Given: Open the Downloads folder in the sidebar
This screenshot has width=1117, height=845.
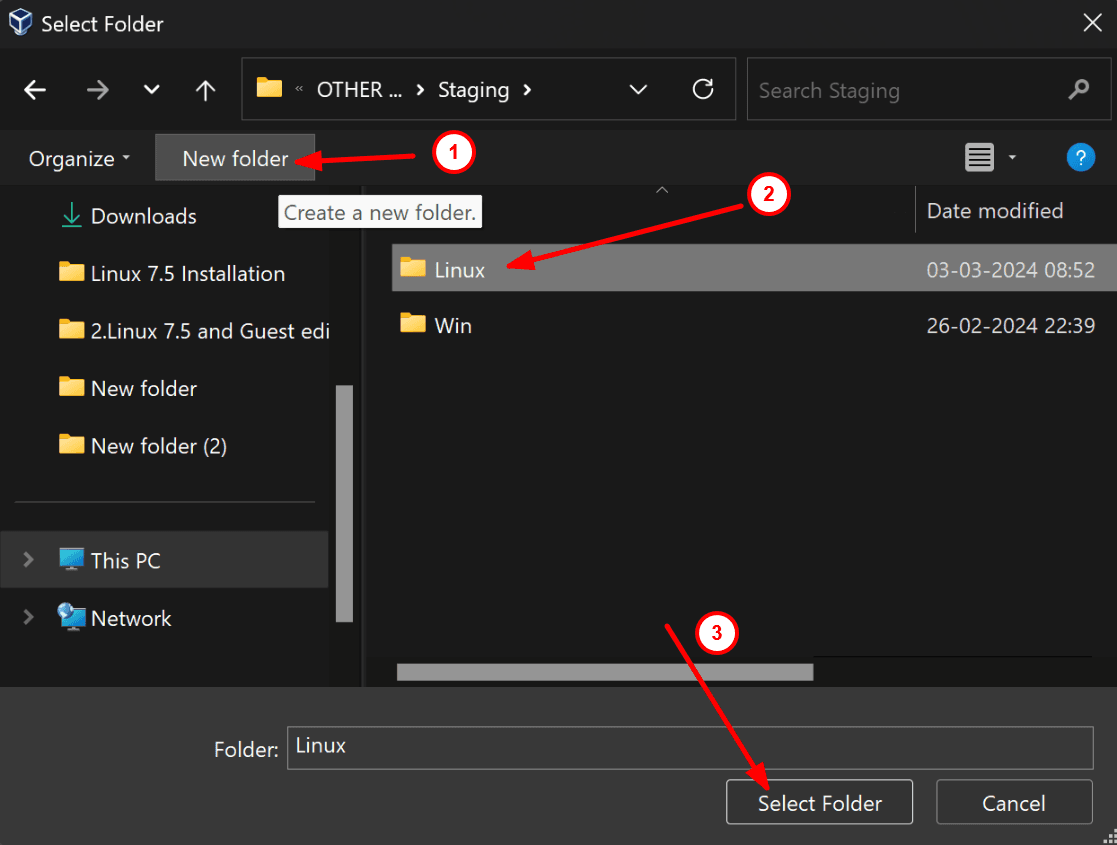Looking at the screenshot, I should [143, 216].
